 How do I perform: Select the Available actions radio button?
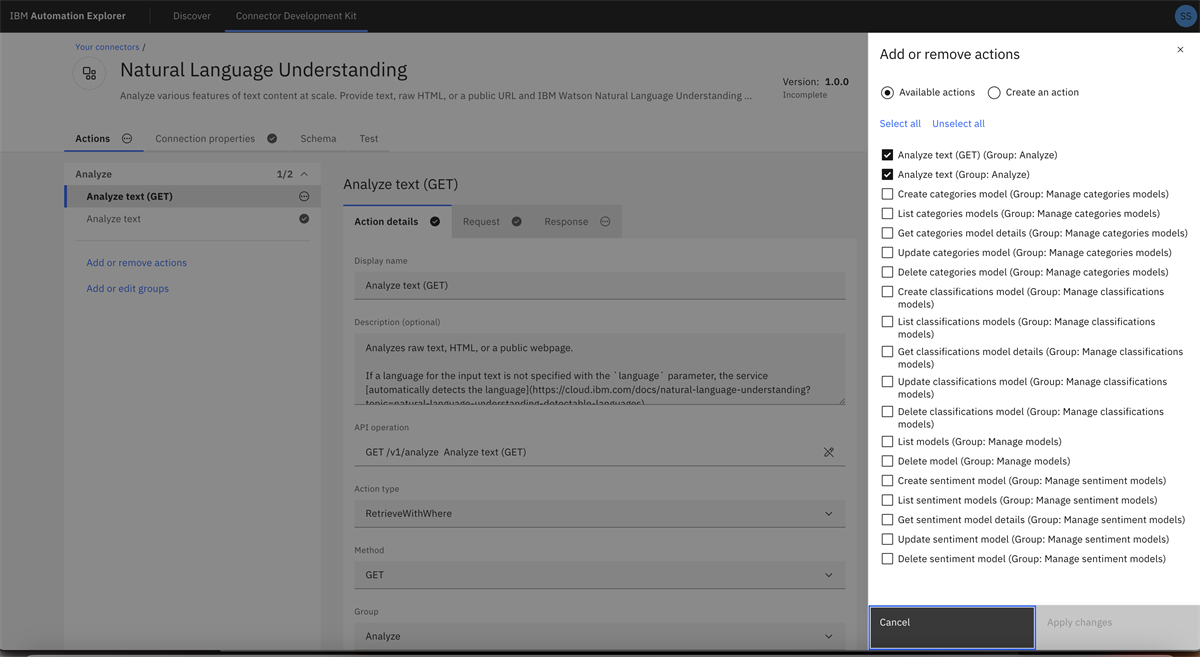pyautogui.click(x=887, y=93)
